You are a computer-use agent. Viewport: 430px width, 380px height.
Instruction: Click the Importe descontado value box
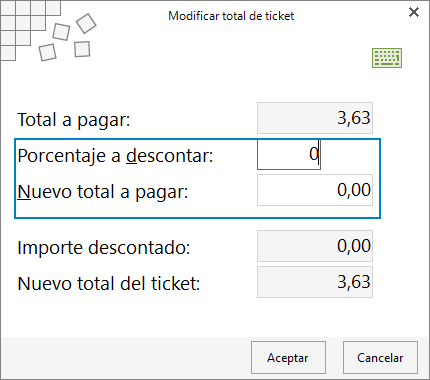[x=315, y=246]
